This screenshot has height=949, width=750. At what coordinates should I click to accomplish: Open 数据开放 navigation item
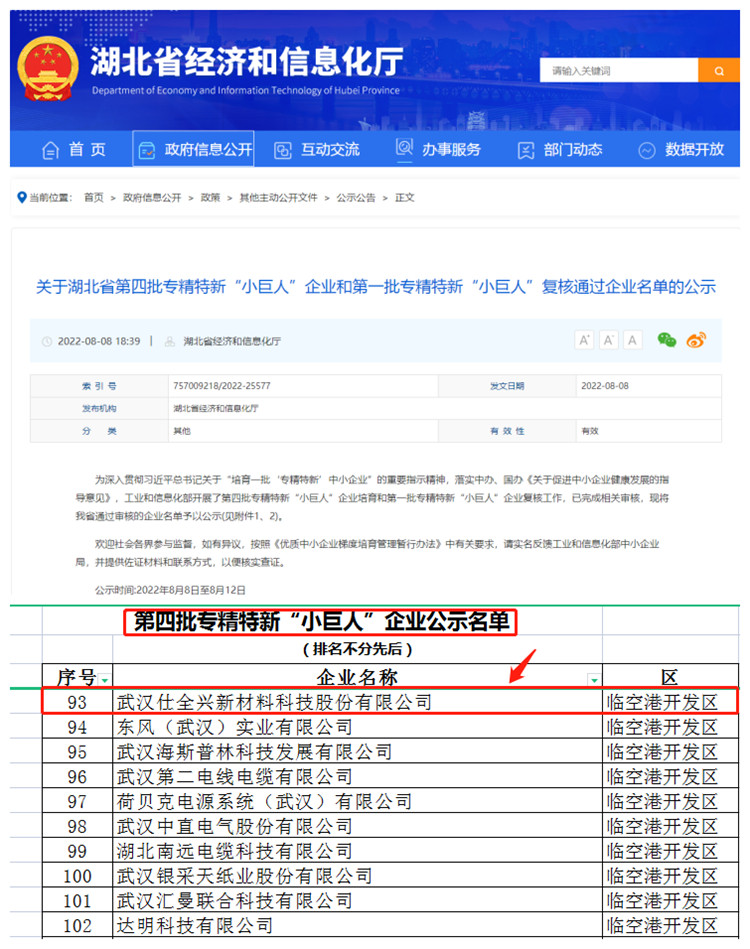(x=681, y=149)
